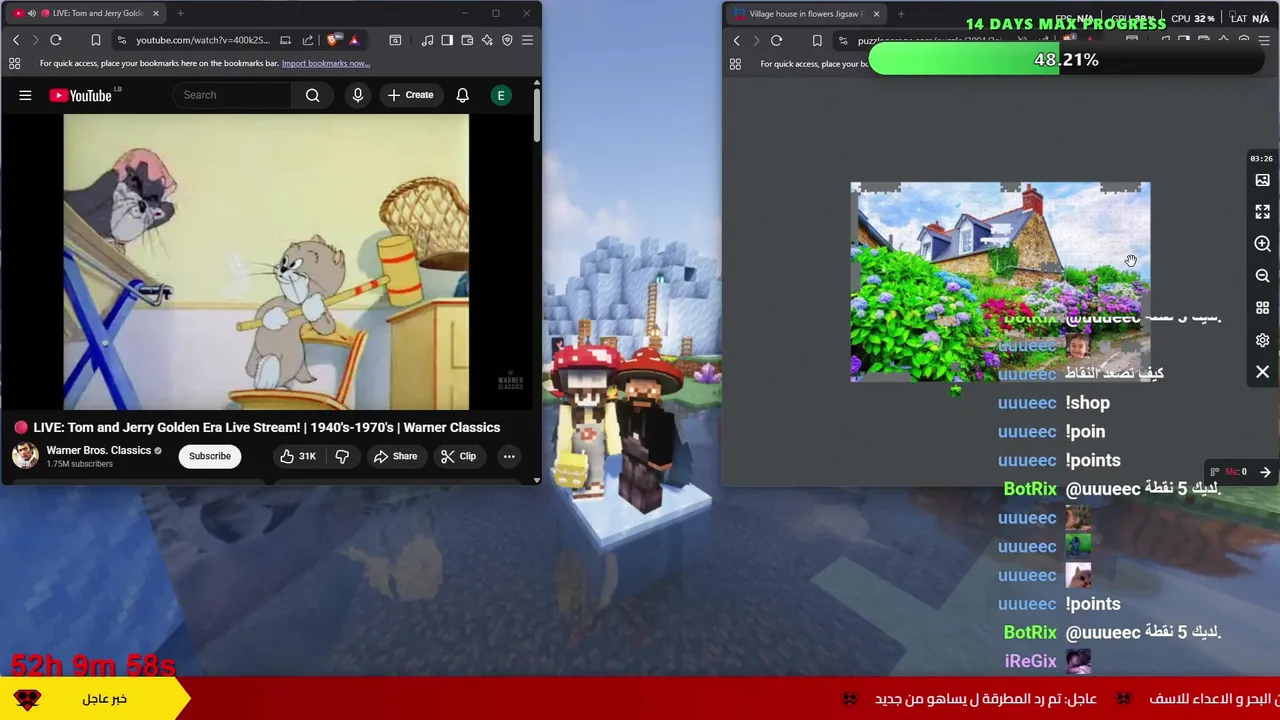Start voice search with the microphone icon
This screenshot has width=1280, height=720.
[x=357, y=95]
